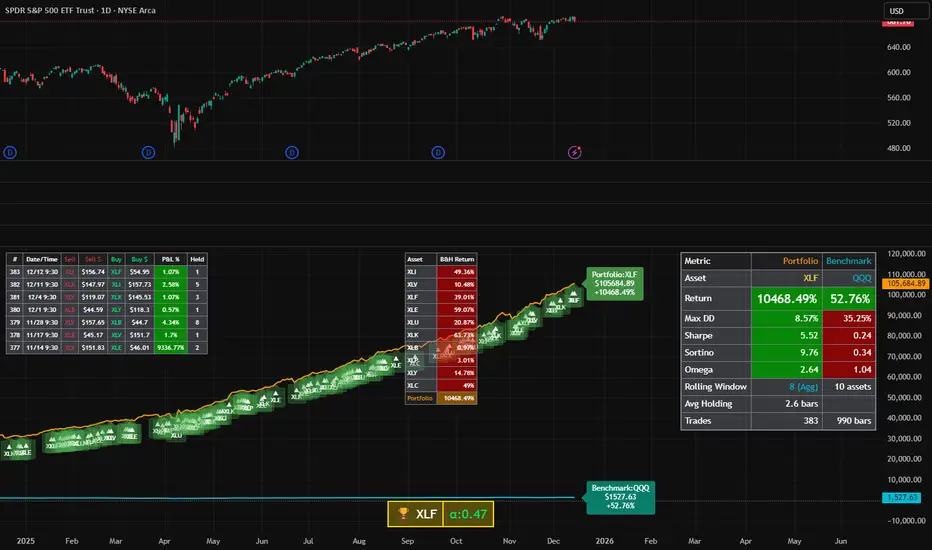Viewport: 932px width, 550px height.
Task: Click the Sep label on time axis
Action: coord(407,541)
